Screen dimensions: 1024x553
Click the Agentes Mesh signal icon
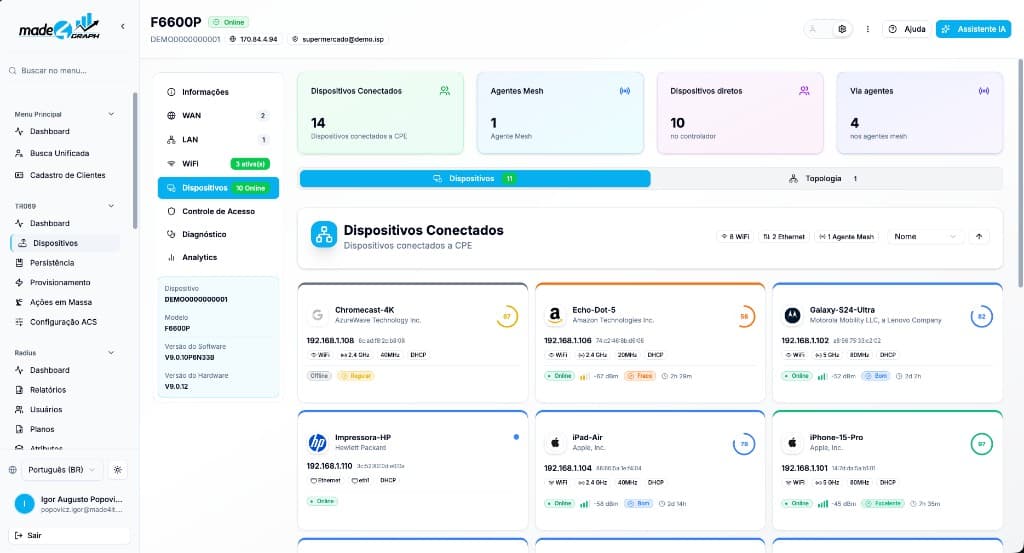pos(624,91)
